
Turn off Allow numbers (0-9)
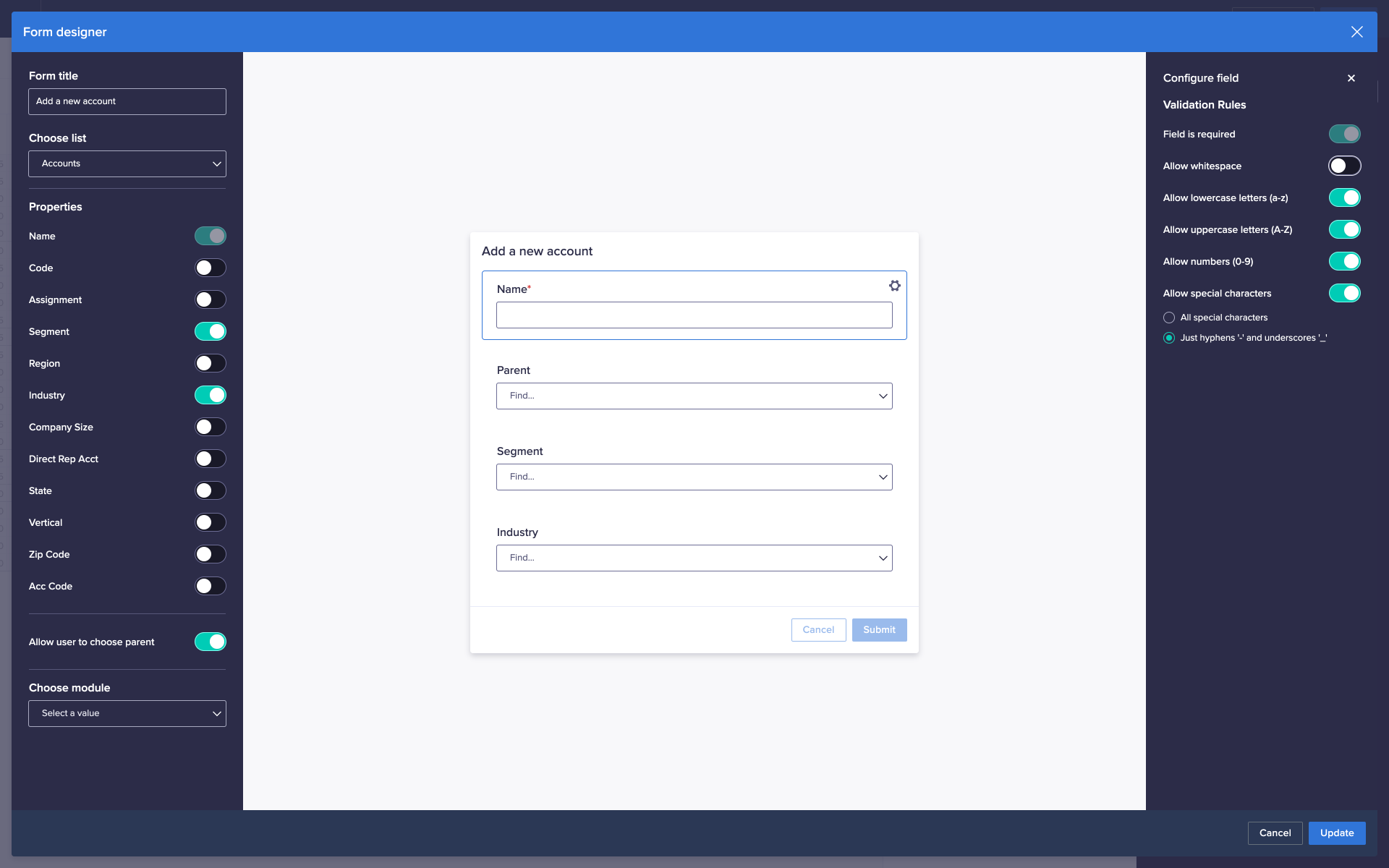[1345, 261]
